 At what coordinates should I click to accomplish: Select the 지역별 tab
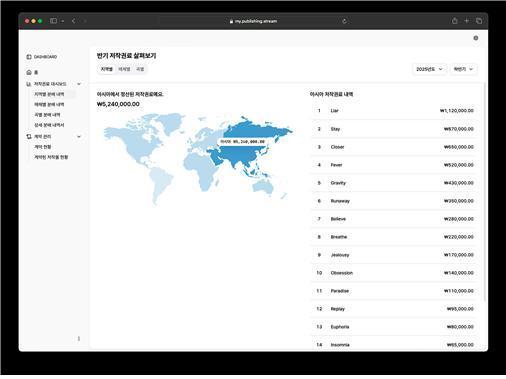coord(107,69)
